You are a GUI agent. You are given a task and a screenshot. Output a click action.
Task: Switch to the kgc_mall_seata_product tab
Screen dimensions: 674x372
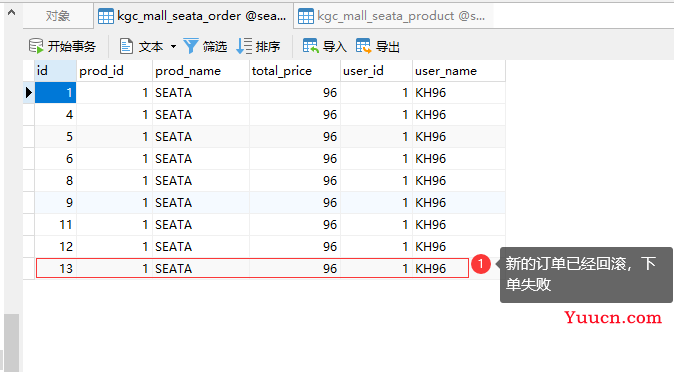coord(393,16)
